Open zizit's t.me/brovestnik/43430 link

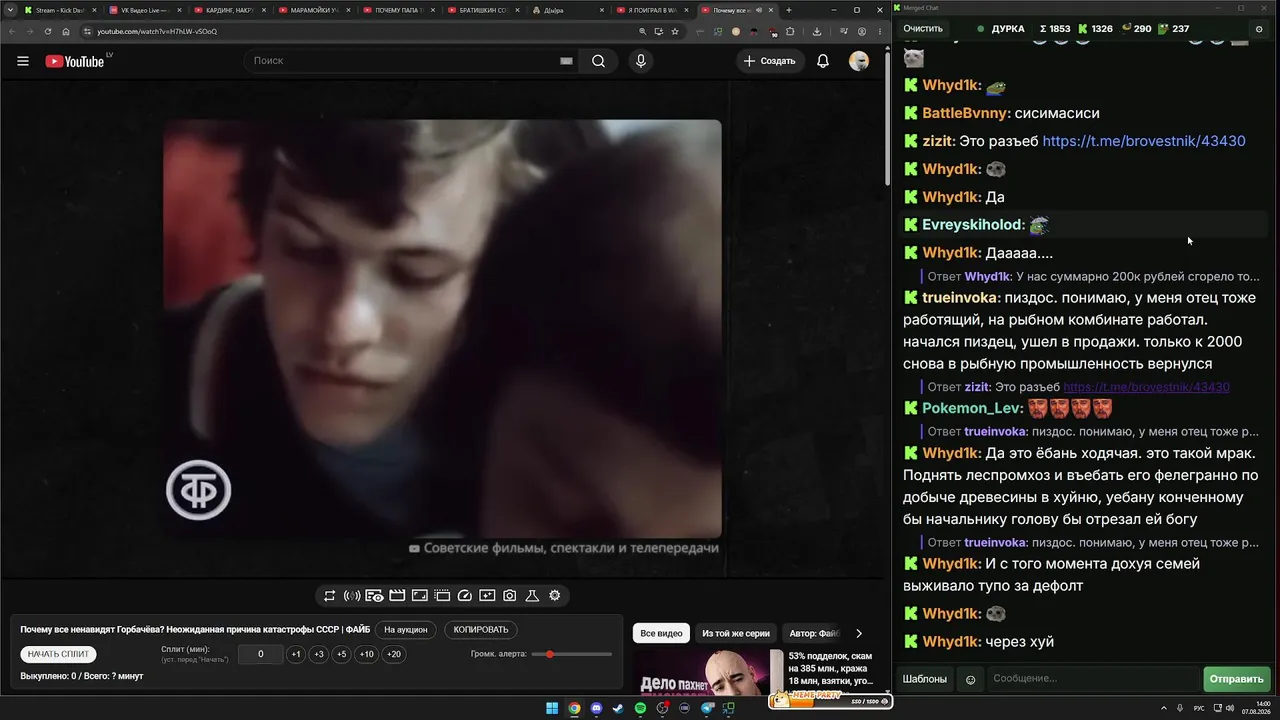(x=1144, y=141)
